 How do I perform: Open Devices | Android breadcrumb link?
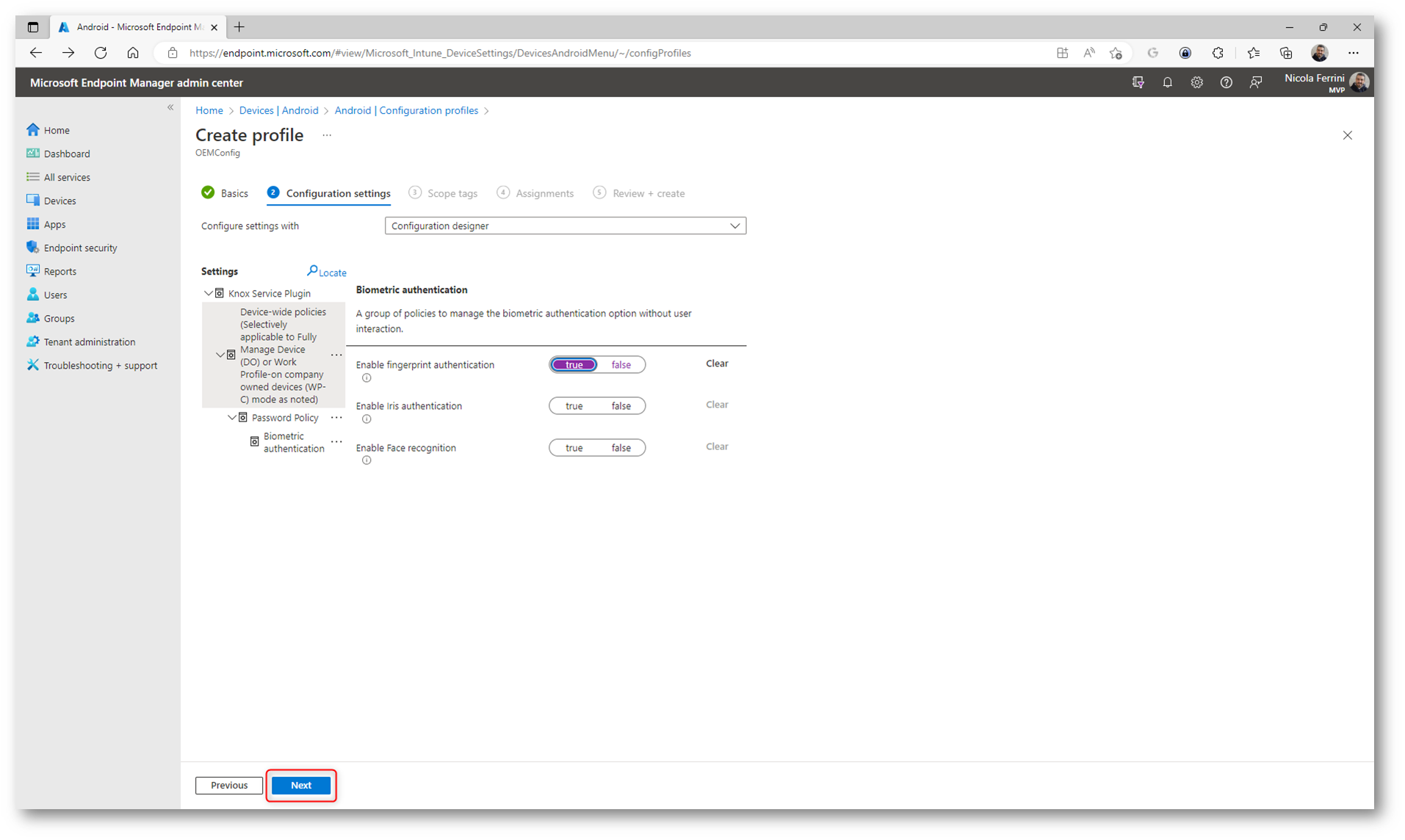click(x=278, y=110)
